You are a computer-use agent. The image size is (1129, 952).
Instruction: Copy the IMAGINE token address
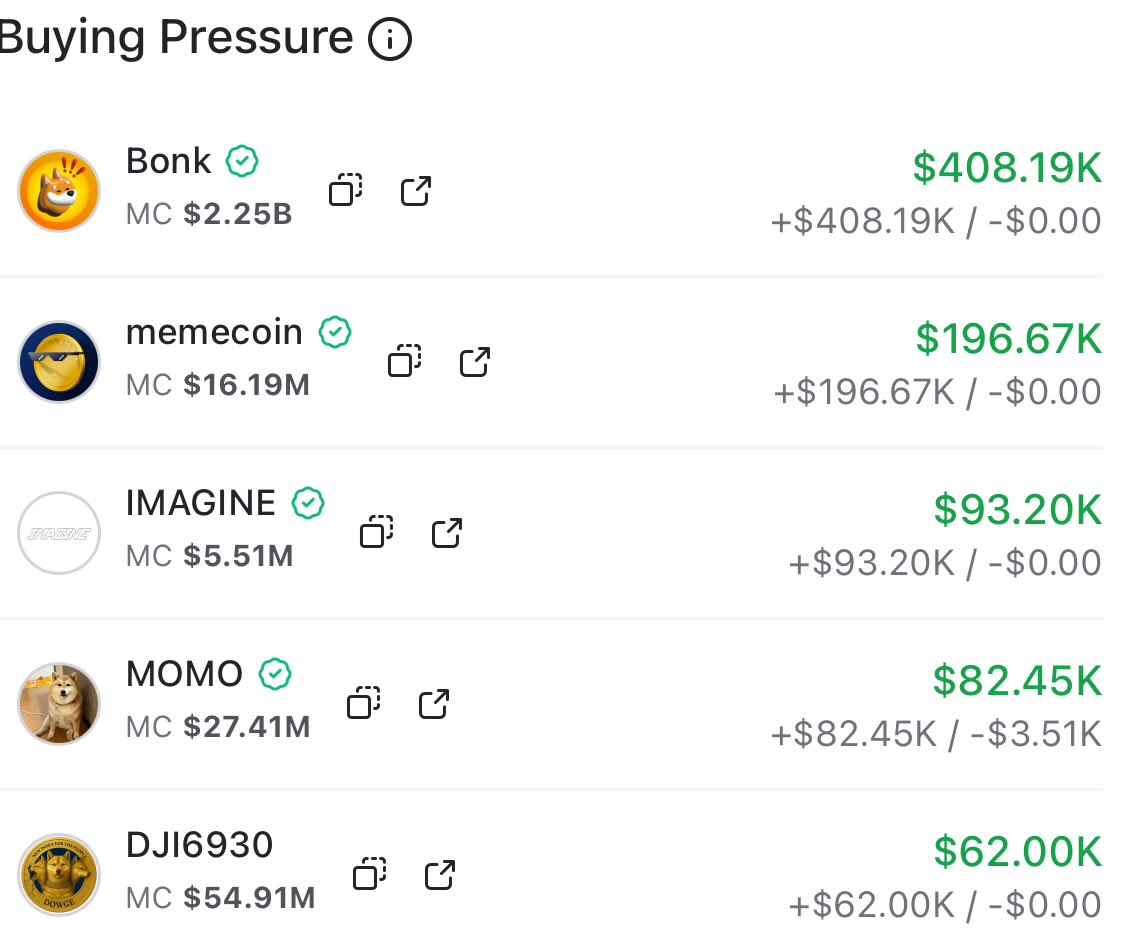377,532
